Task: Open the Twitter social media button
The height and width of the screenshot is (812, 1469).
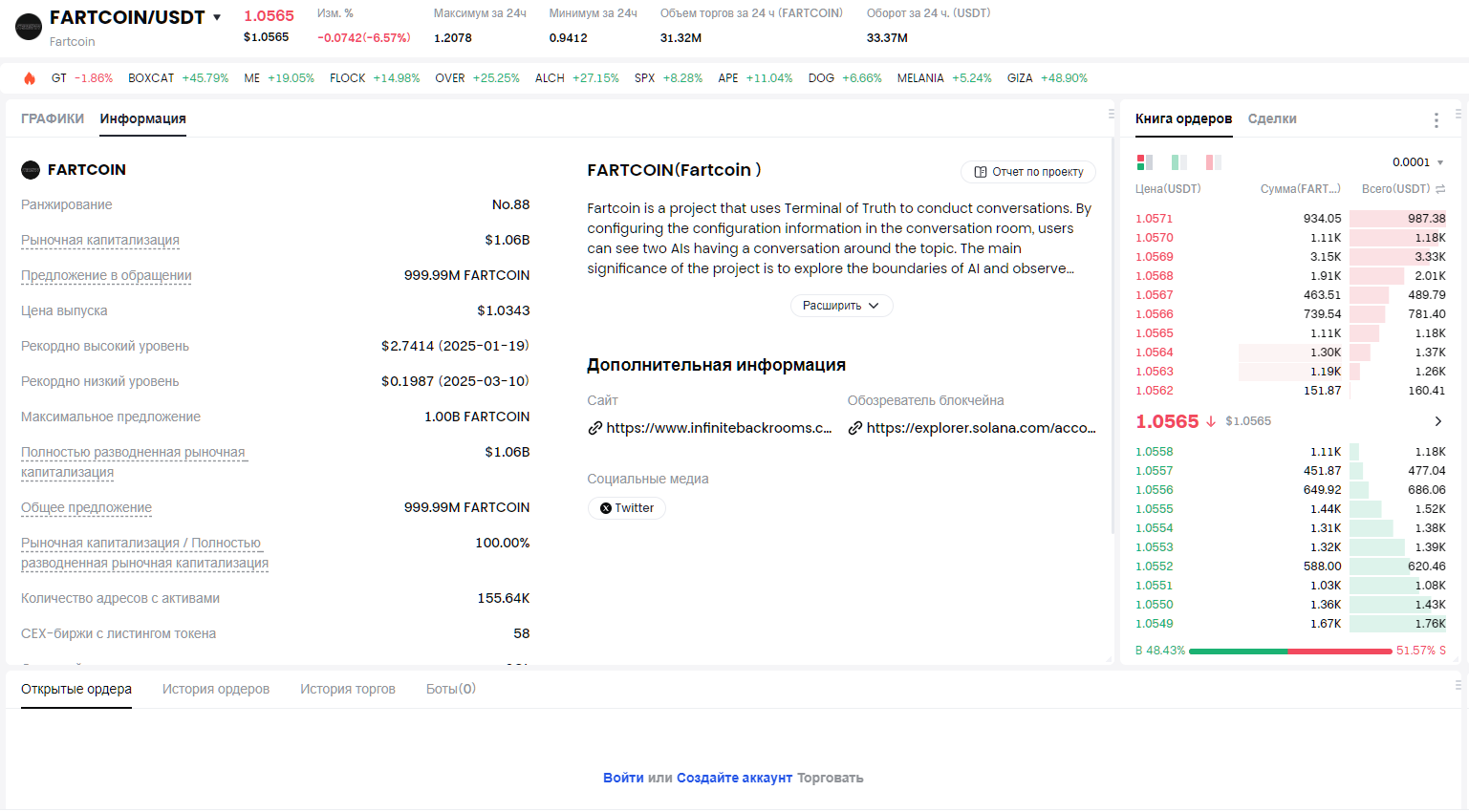Action: click(627, 508)
